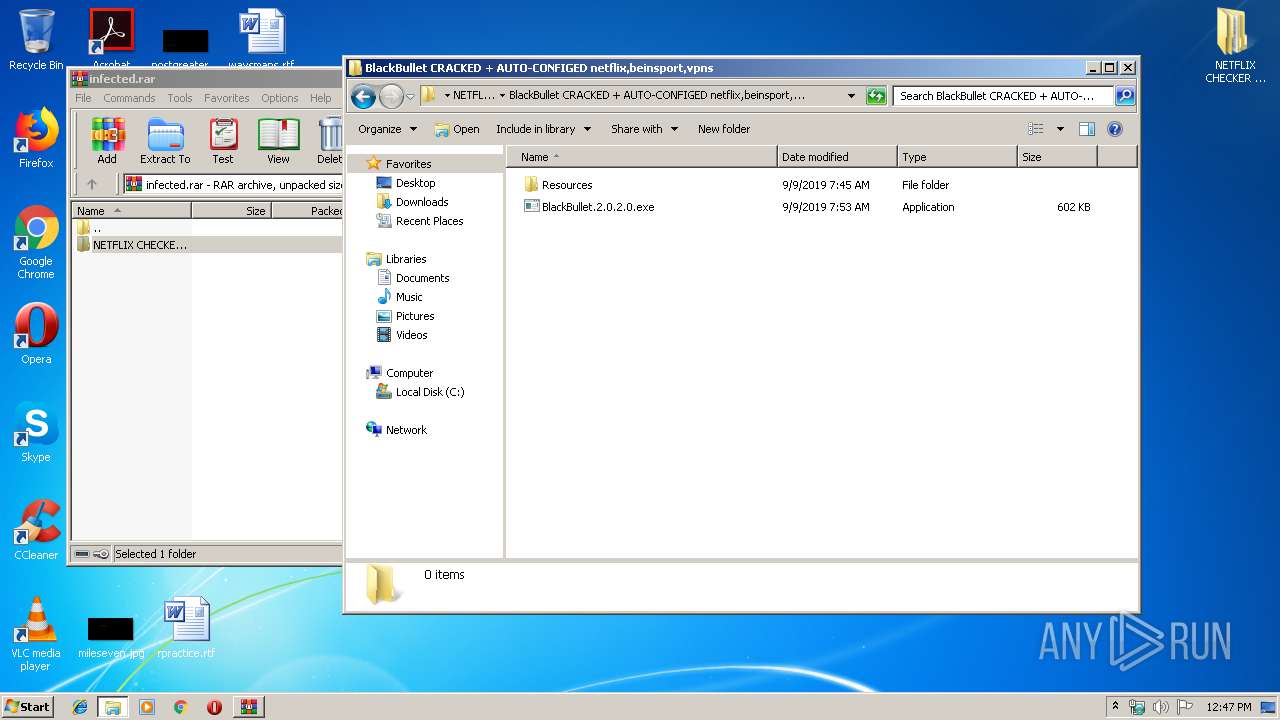
Task: Go back in Explorer window
Action: [x=364, y=96]
